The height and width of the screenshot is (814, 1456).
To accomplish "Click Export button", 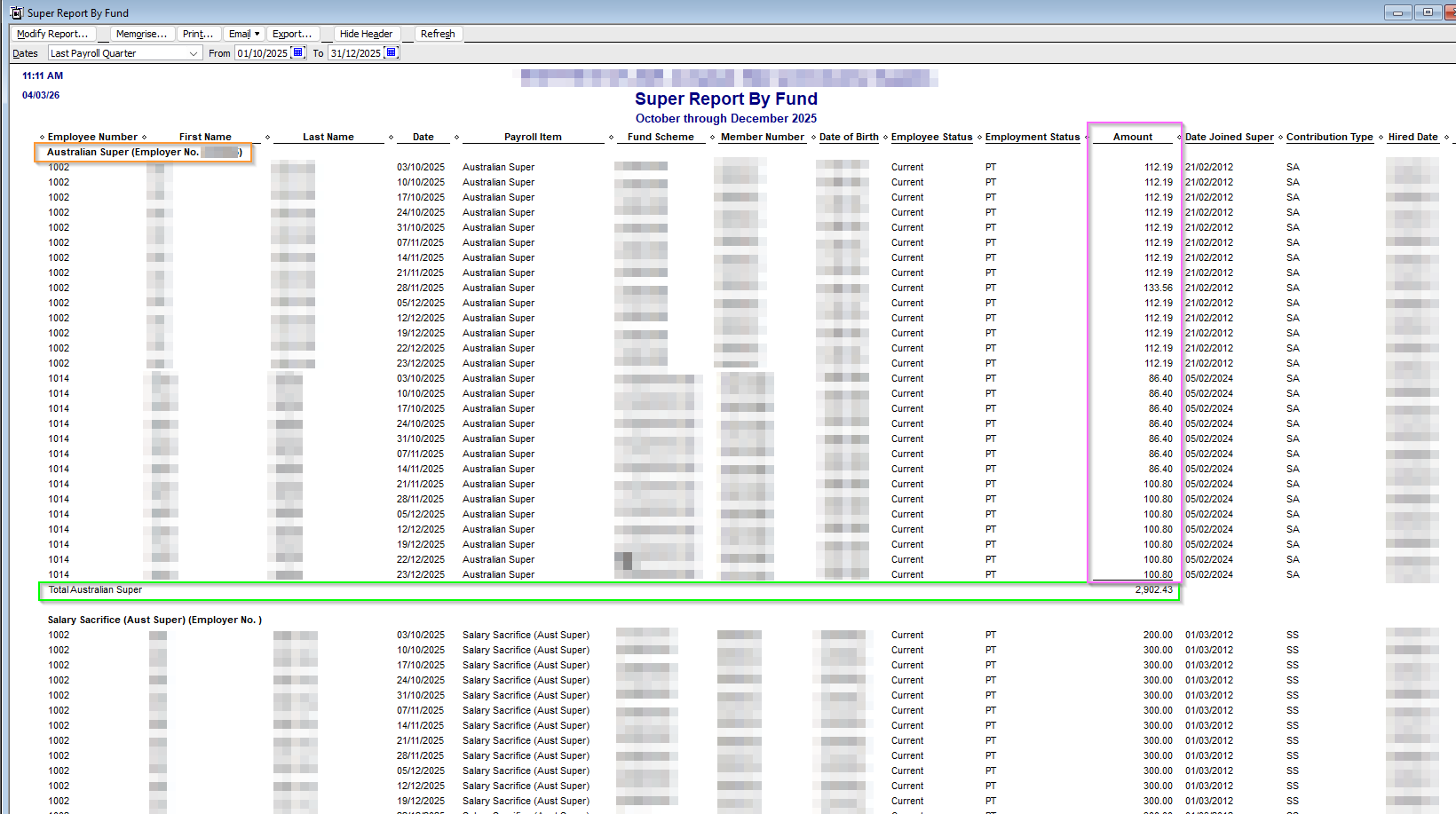I will tap(292, 34).
